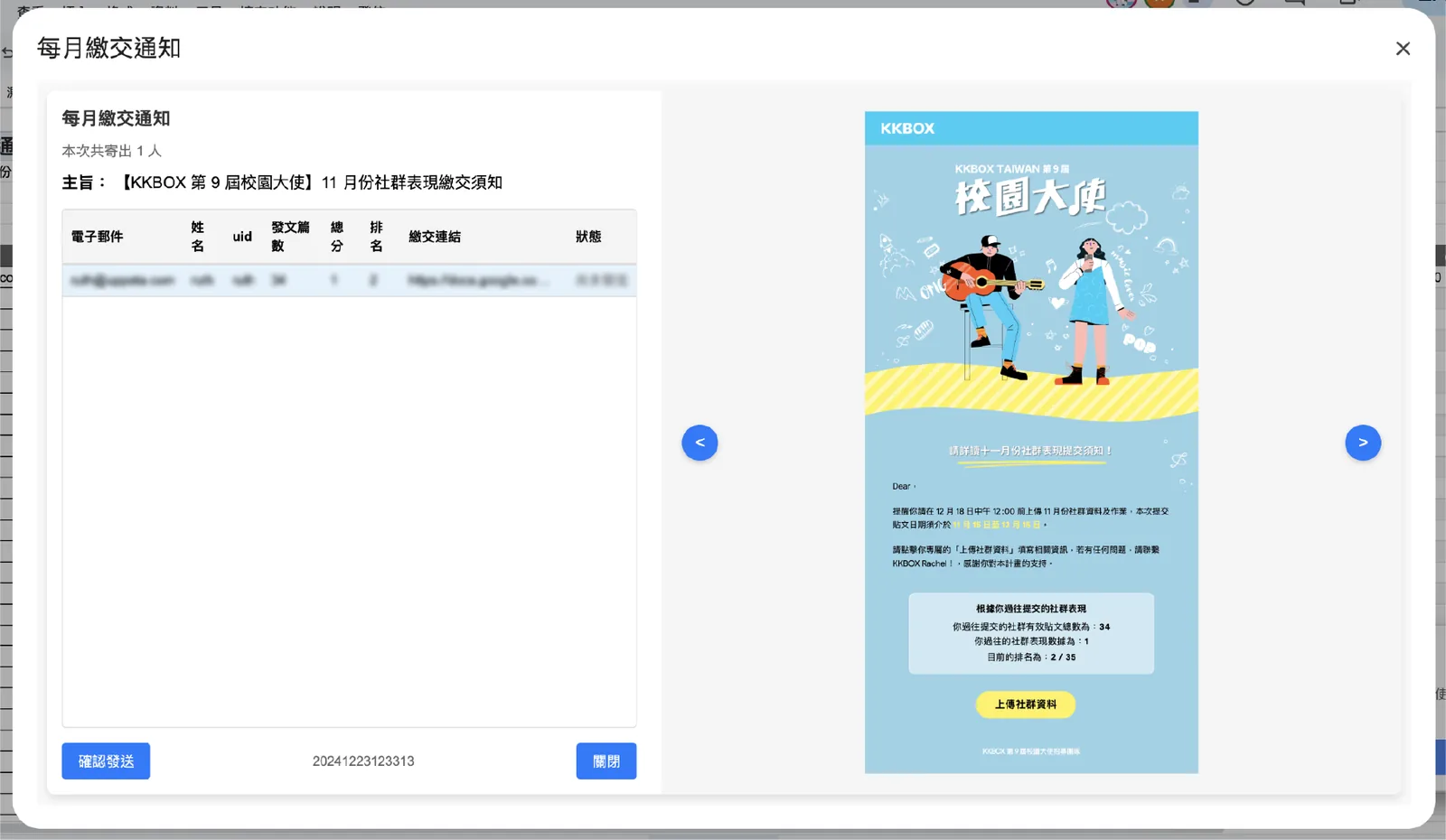Click the 電子郵件 column header
Screen dimensions: 1446x840
coord(98,237)
